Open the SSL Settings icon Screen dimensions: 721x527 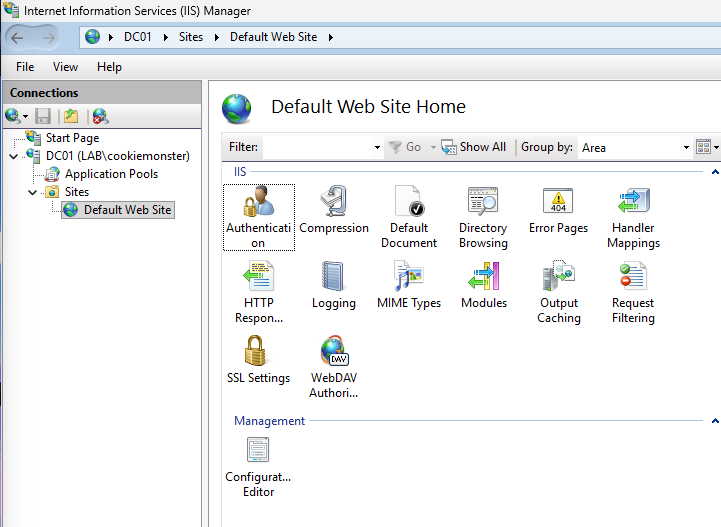[x=259, y=353]
